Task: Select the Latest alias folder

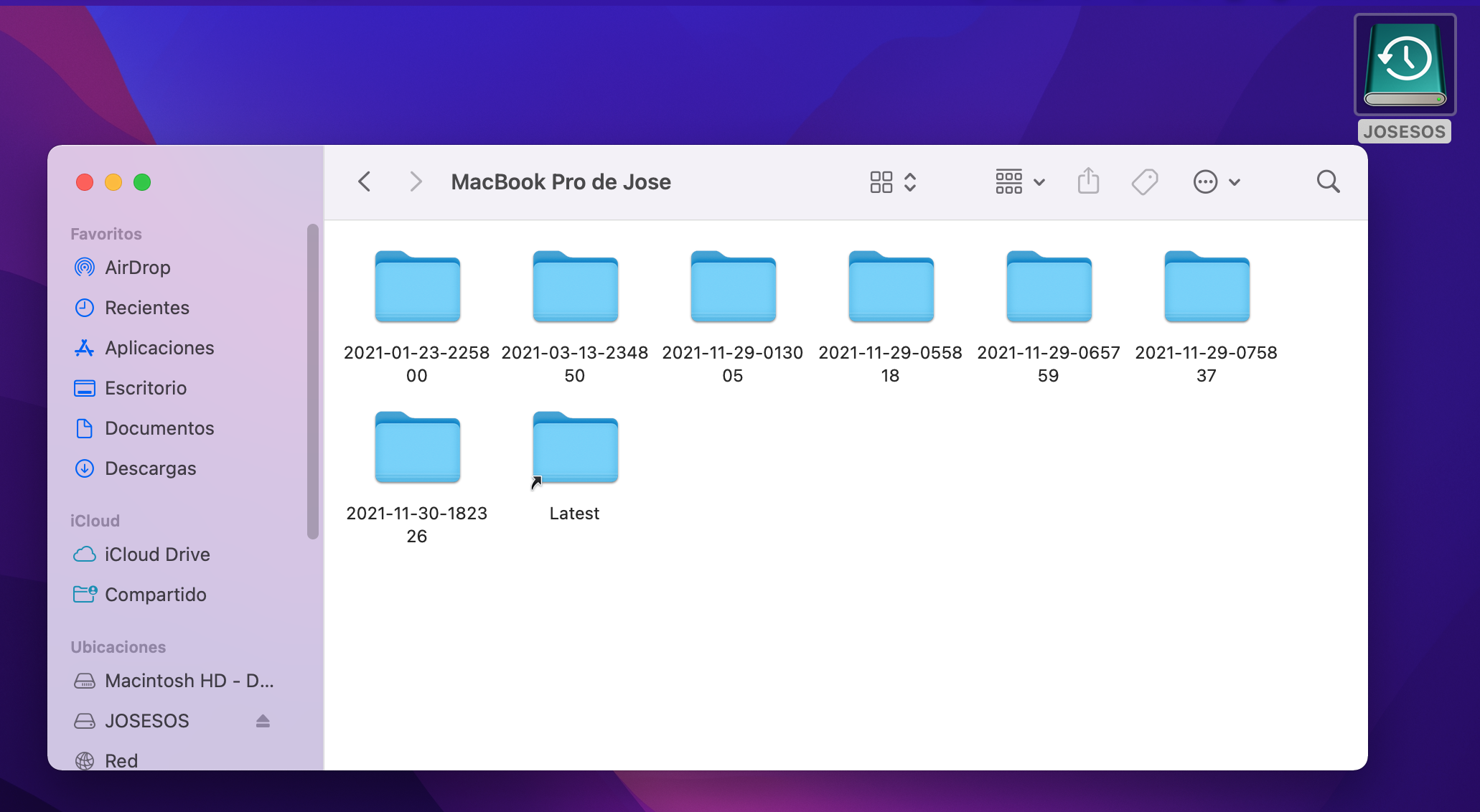Action: [x=575, y=448]
